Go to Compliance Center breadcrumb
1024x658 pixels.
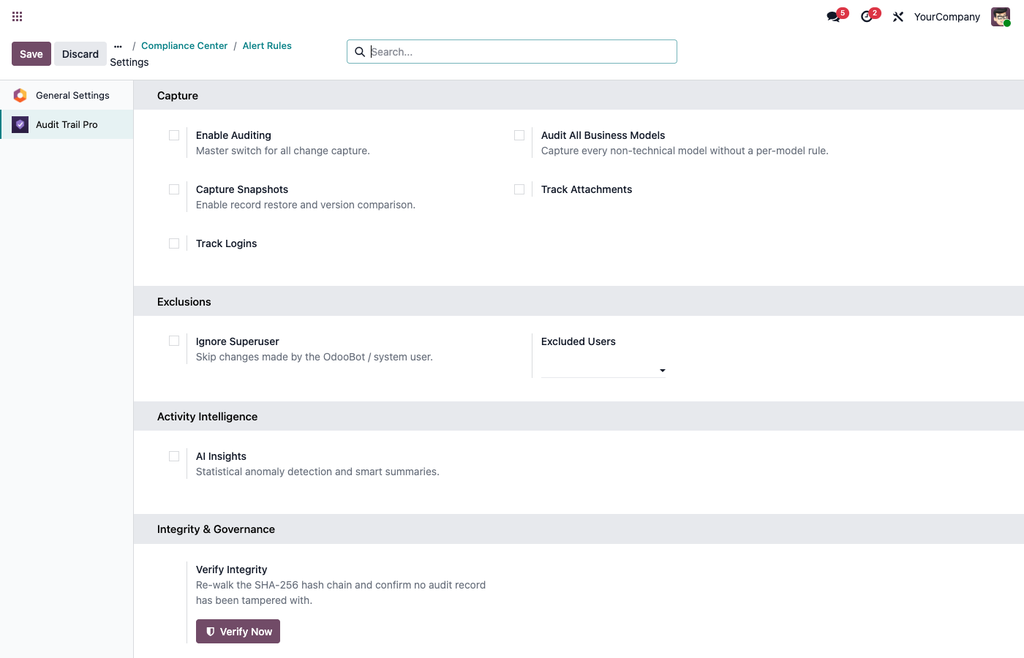pos(184,46)
